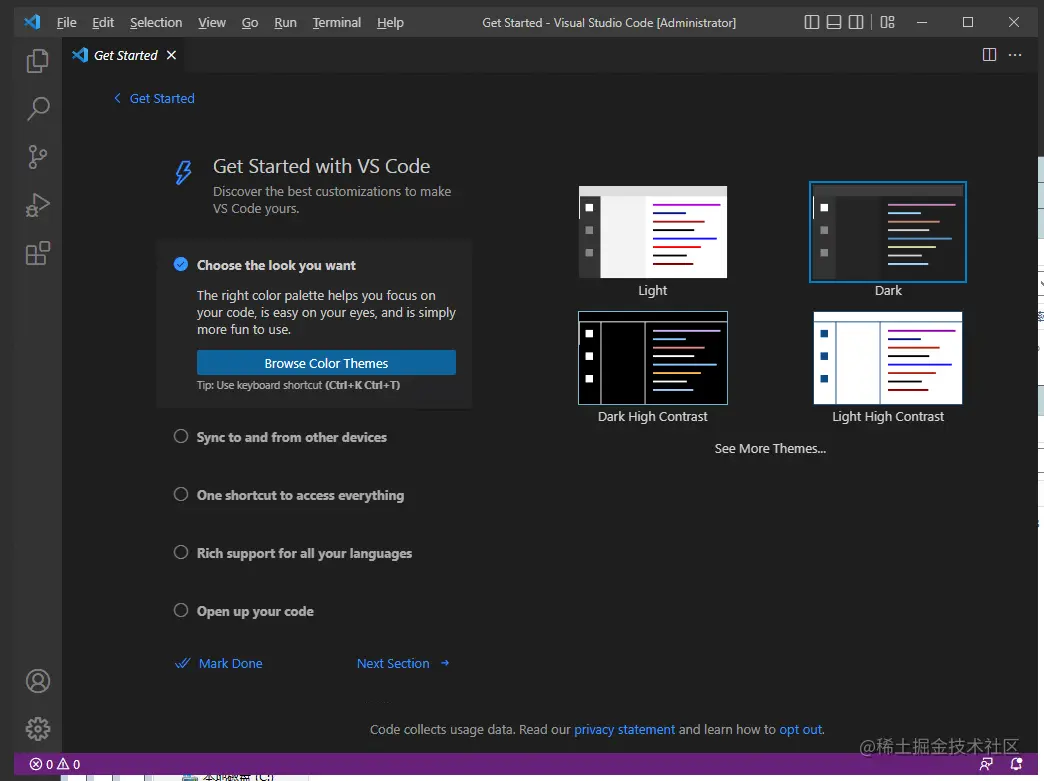Screen dimensions: 1044x781
Task: Open the Edit menu
Action: tap(103, 23)
